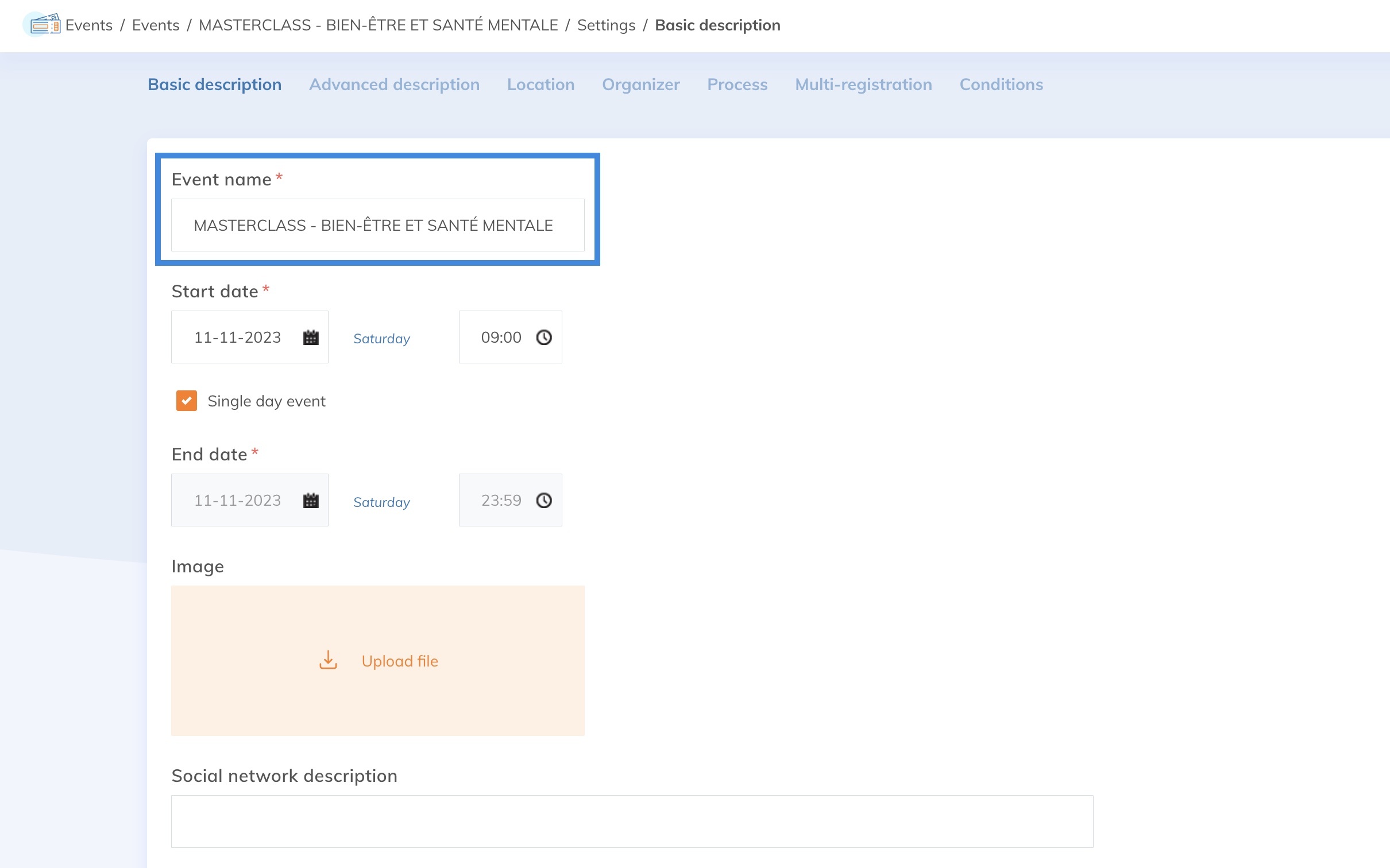Switch to the Advanced description tab

click(394, 84)
